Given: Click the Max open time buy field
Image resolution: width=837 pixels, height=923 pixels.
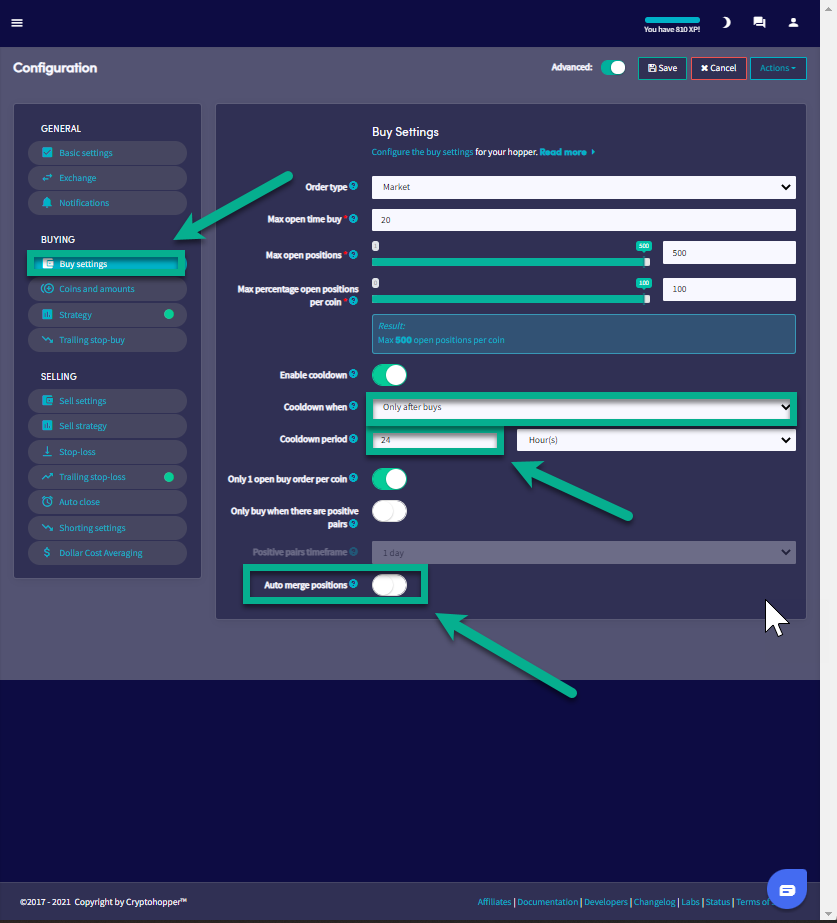Looking at the screenshot, I should 583,220.
